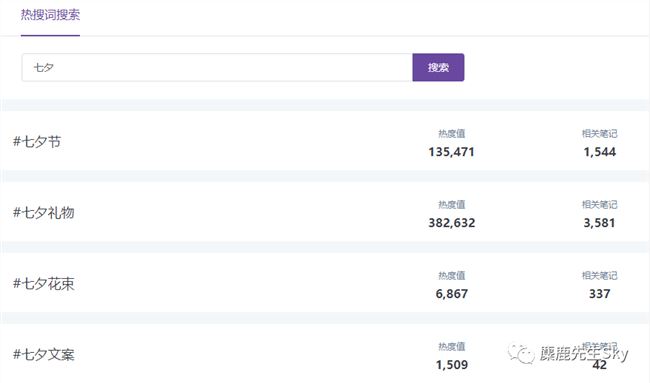This screenshot has width=650, height=383.
Task: View 42 related notes for 七夕文案
Action: click(x=599, y=365)
